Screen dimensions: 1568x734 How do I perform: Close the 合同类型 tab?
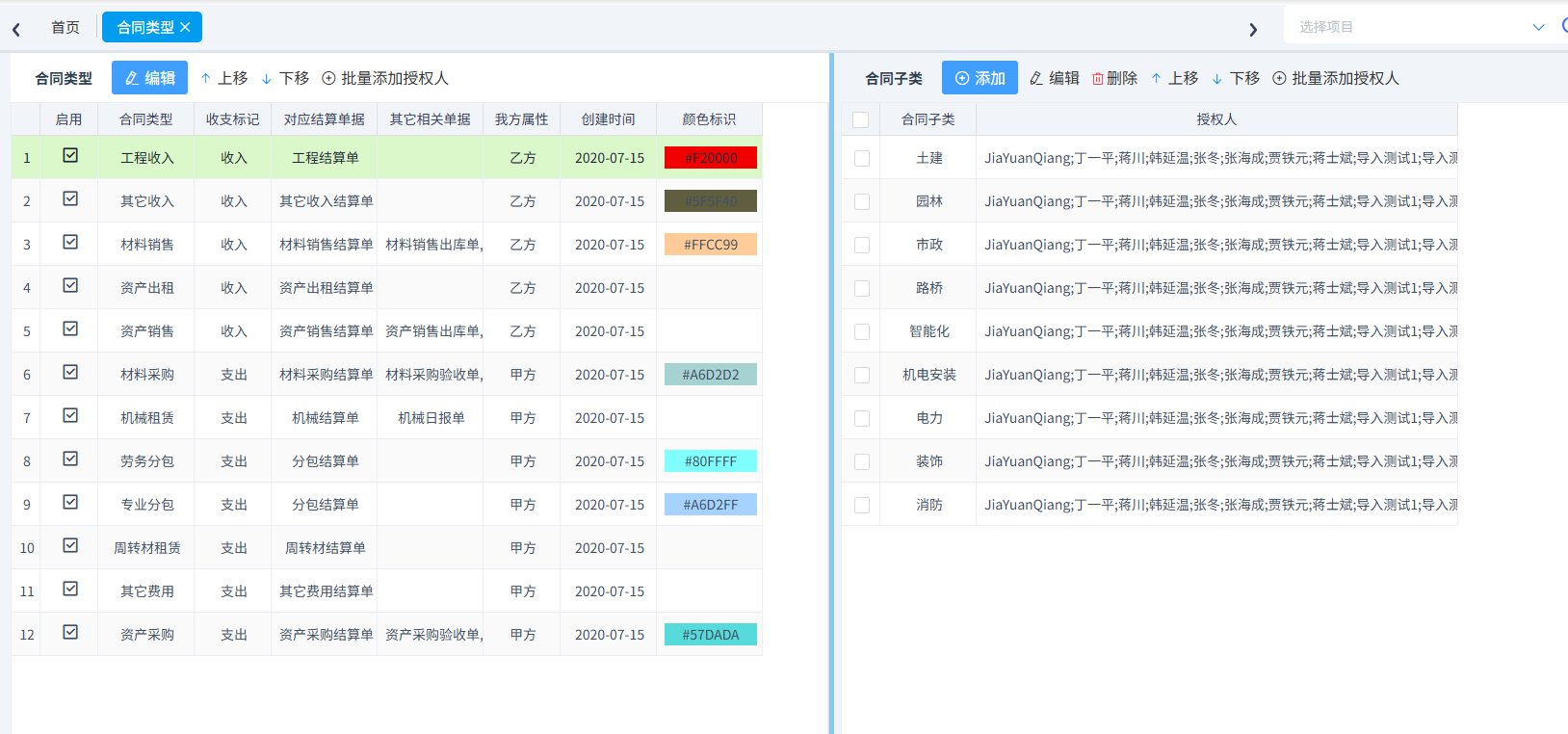185,27
